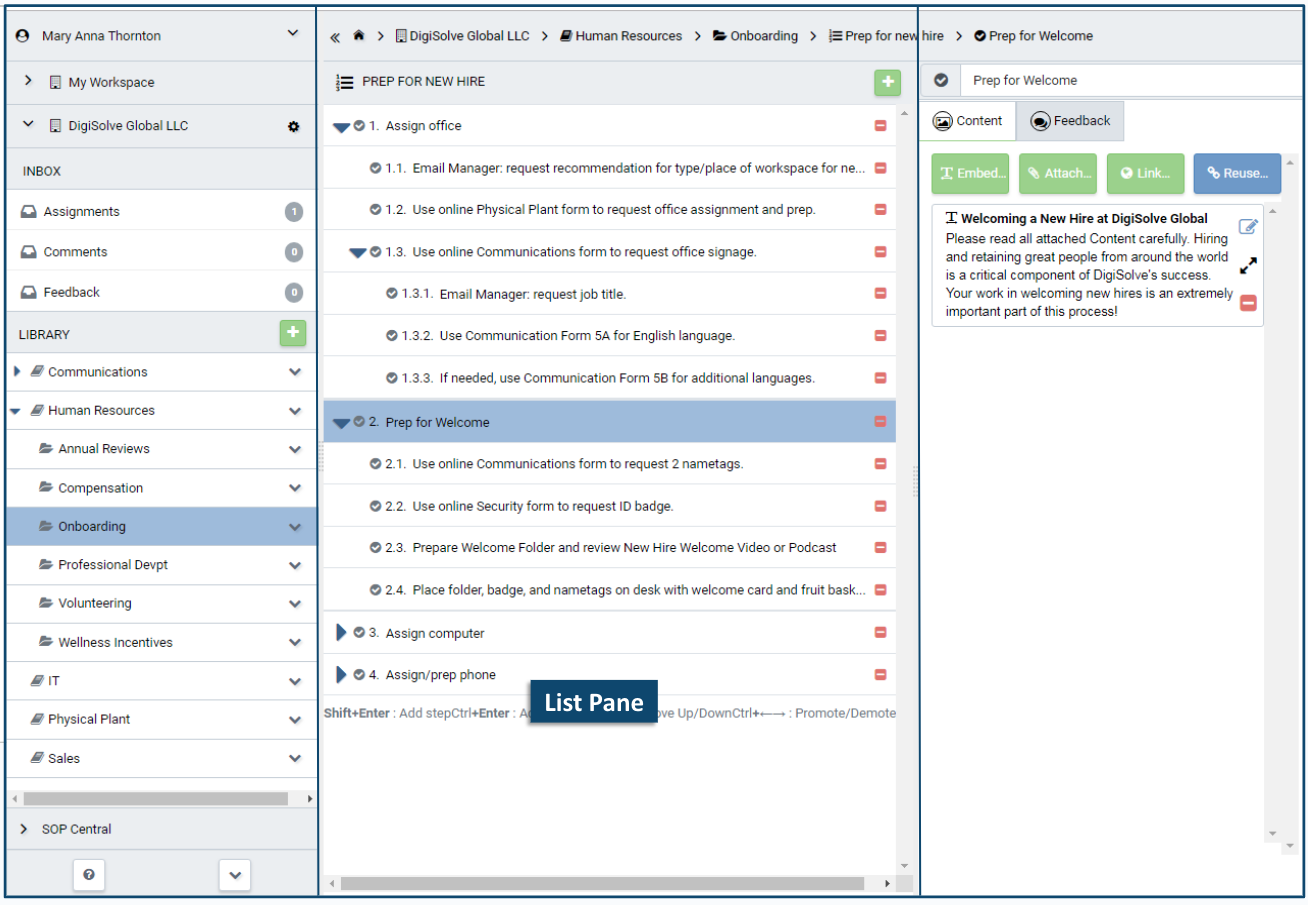This screenshot has height=905, width=1308.
Task: Add a new library with green plus
Action: (x=292, y=333)
